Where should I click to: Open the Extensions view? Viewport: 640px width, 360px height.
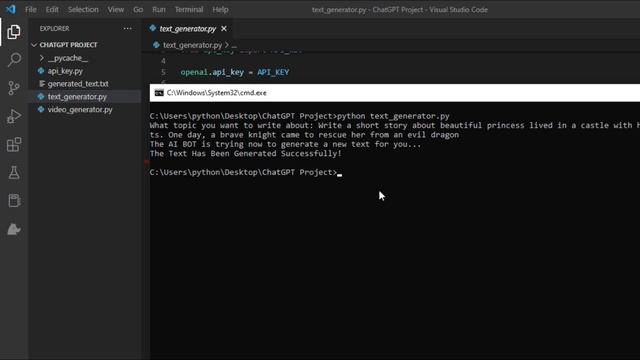click(x=14, y=144)
